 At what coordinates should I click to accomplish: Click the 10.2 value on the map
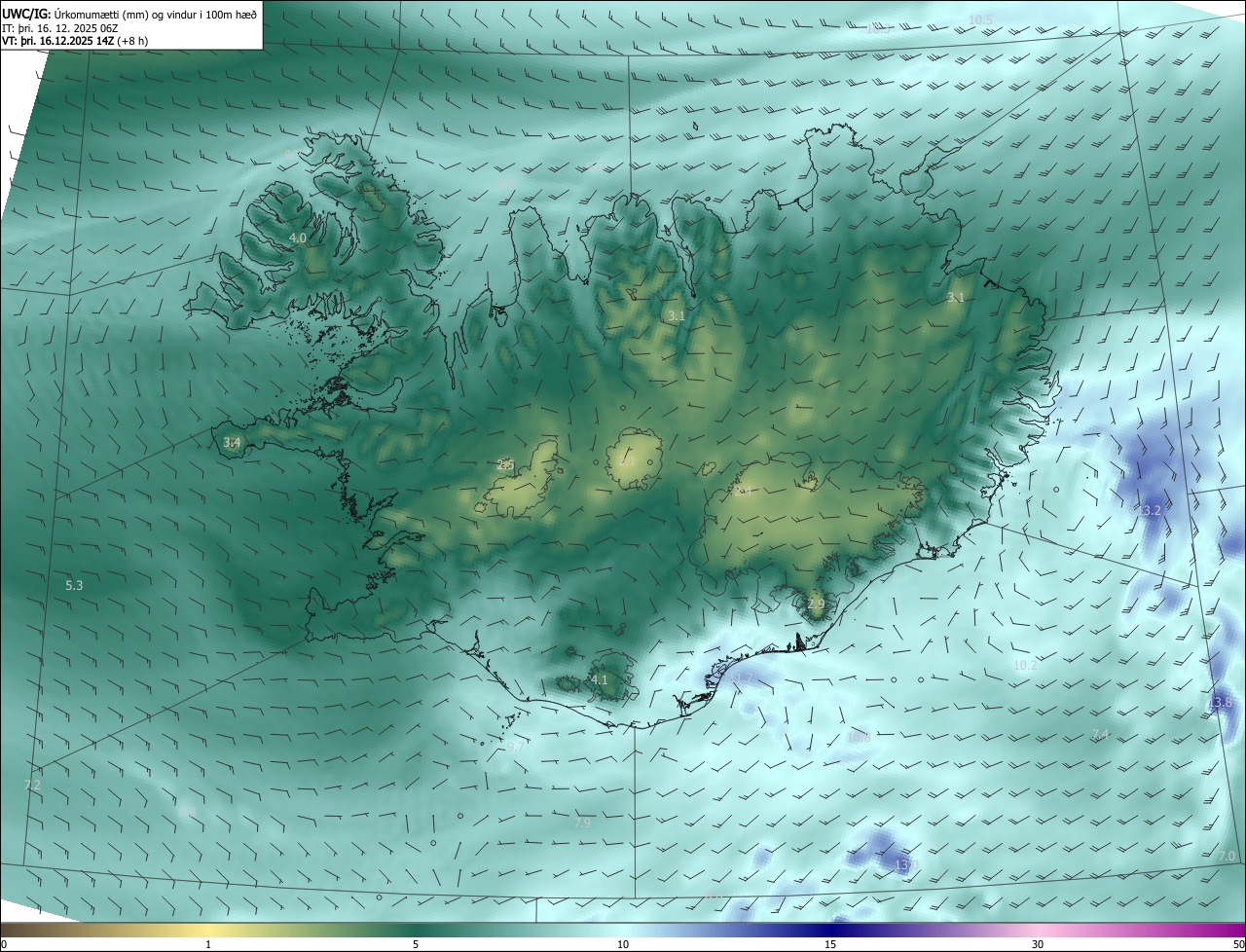point(1025,665)
